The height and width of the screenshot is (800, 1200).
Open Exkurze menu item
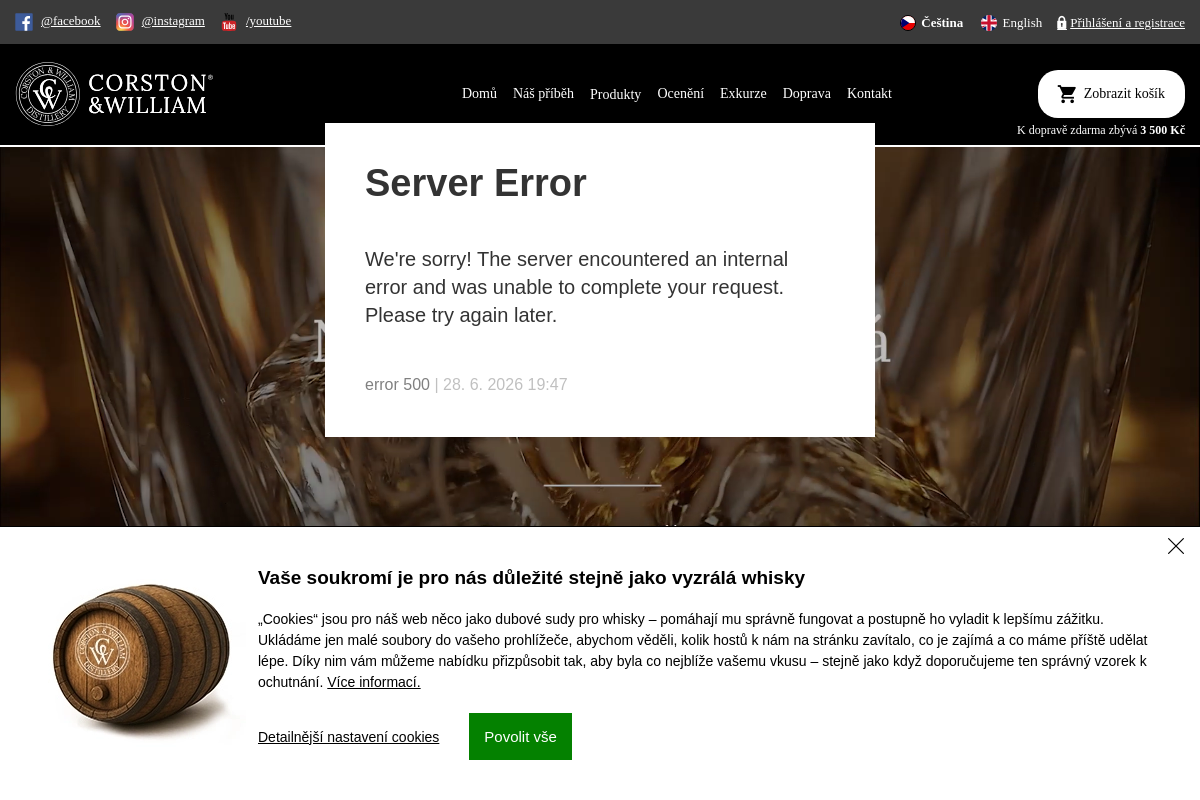(x=743, y=94)
